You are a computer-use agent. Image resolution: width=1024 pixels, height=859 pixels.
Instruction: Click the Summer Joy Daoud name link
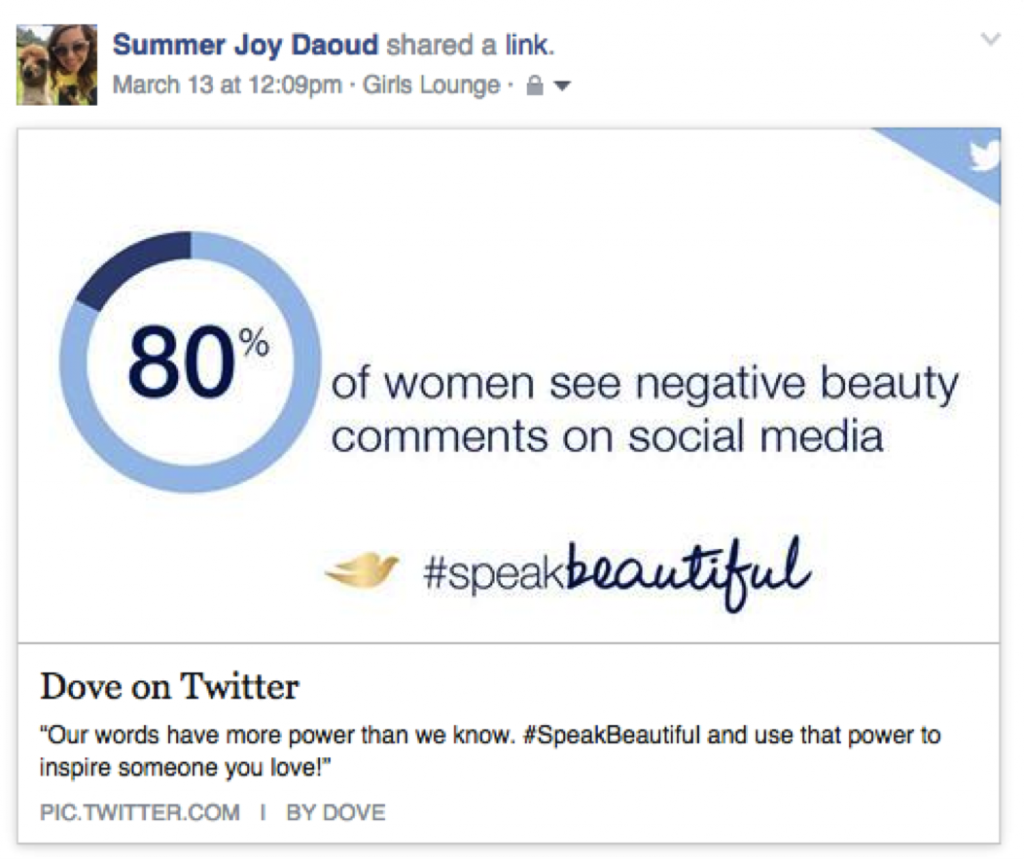coord(246,45)
